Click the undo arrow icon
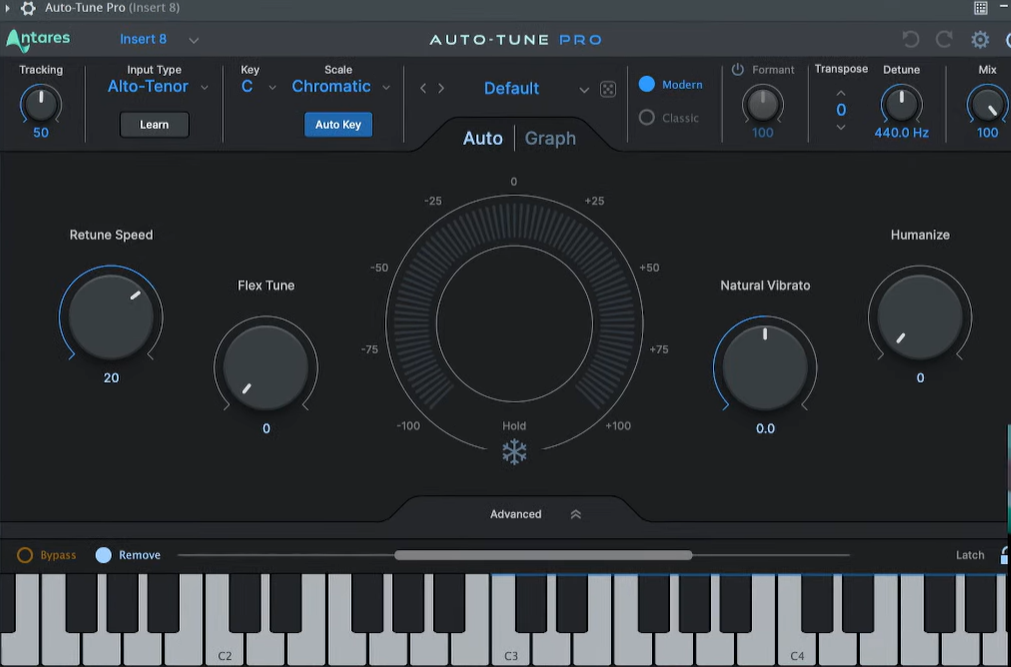The height and width of the screenshot is (667, 1011). coord(910,40)
